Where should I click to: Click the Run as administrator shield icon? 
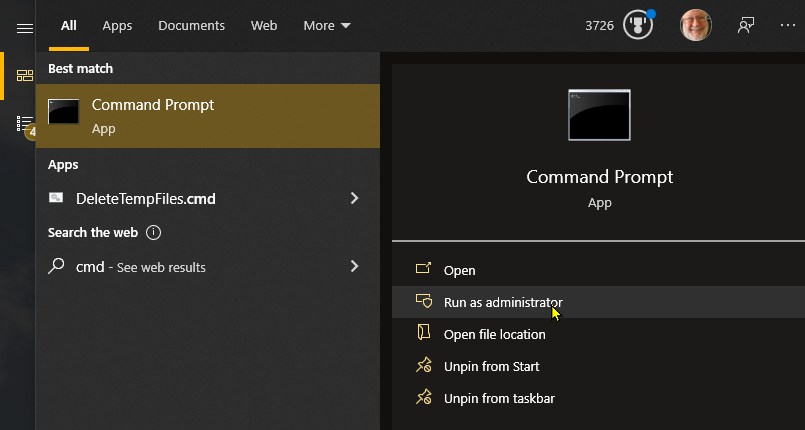[424, 301]
